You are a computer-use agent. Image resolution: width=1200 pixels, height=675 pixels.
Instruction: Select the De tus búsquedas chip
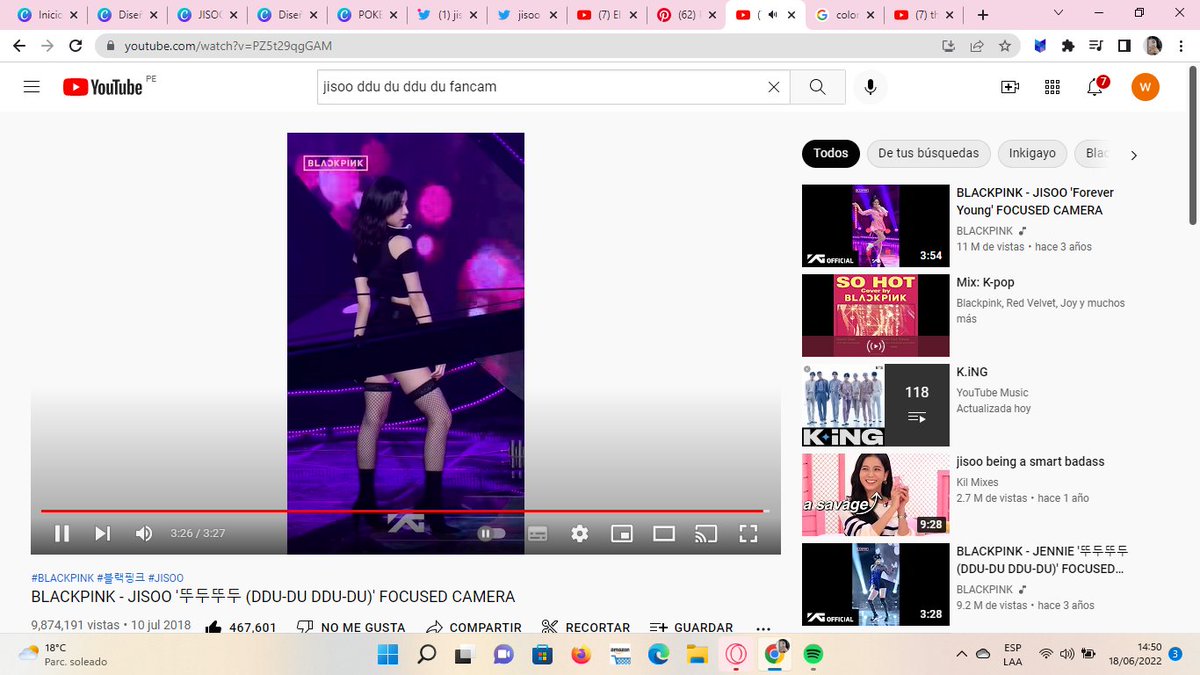click(x=928, y=153)
